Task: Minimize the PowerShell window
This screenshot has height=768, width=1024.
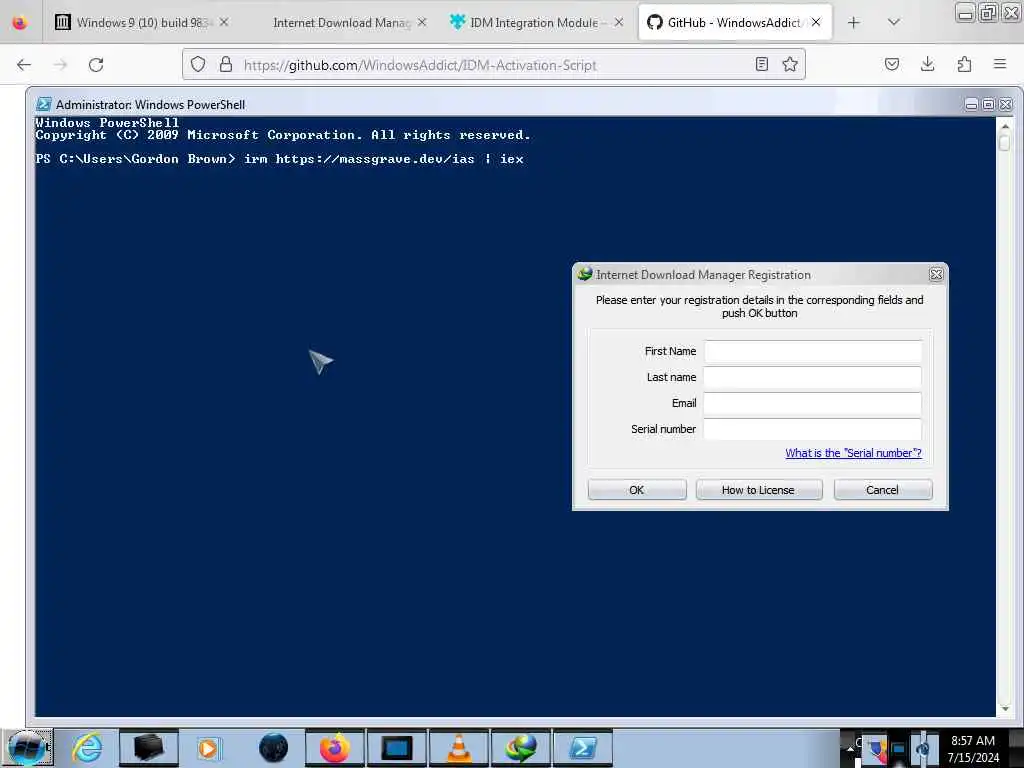Action: point(971,105)
